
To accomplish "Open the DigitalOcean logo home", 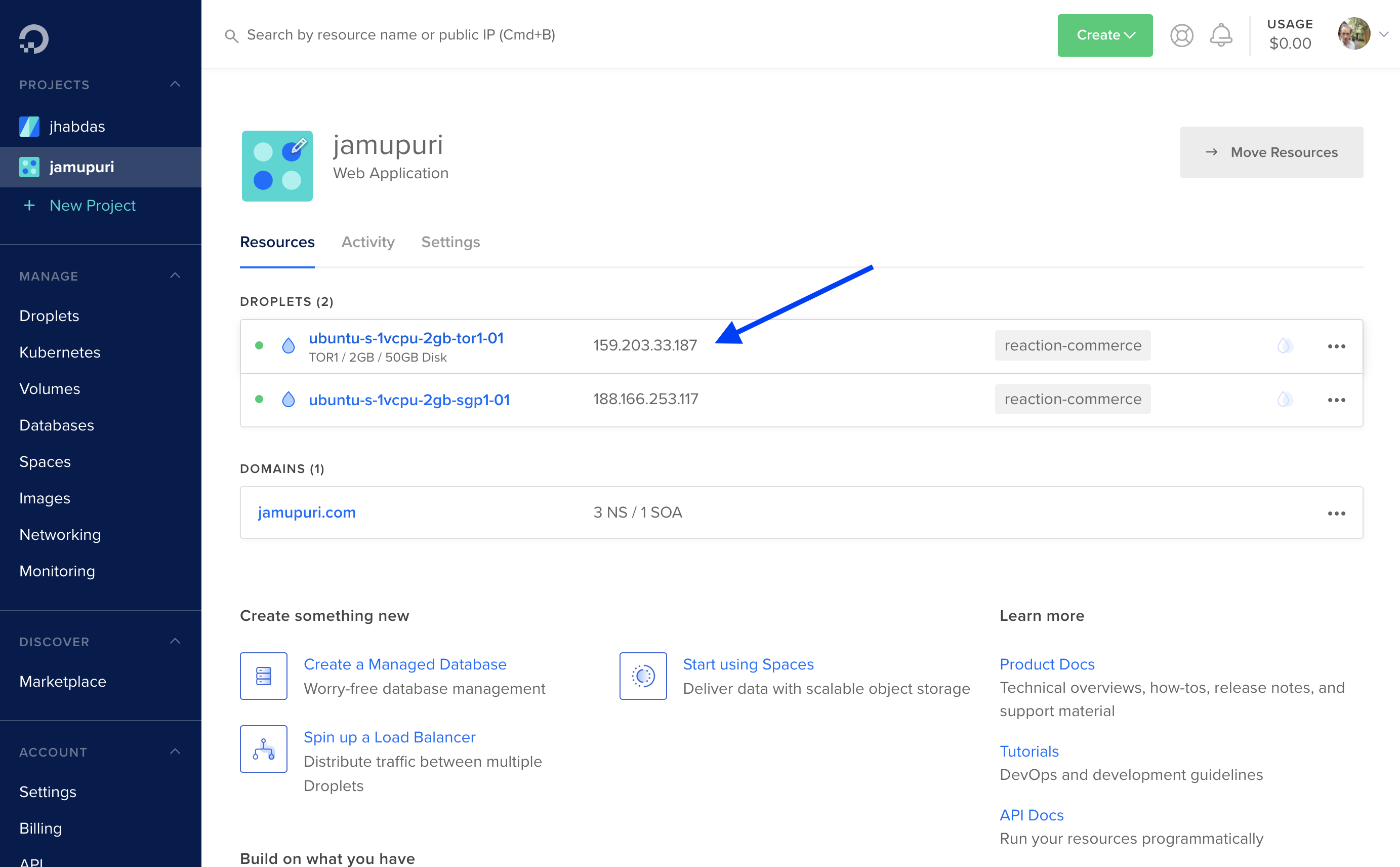I will [34, 39].
